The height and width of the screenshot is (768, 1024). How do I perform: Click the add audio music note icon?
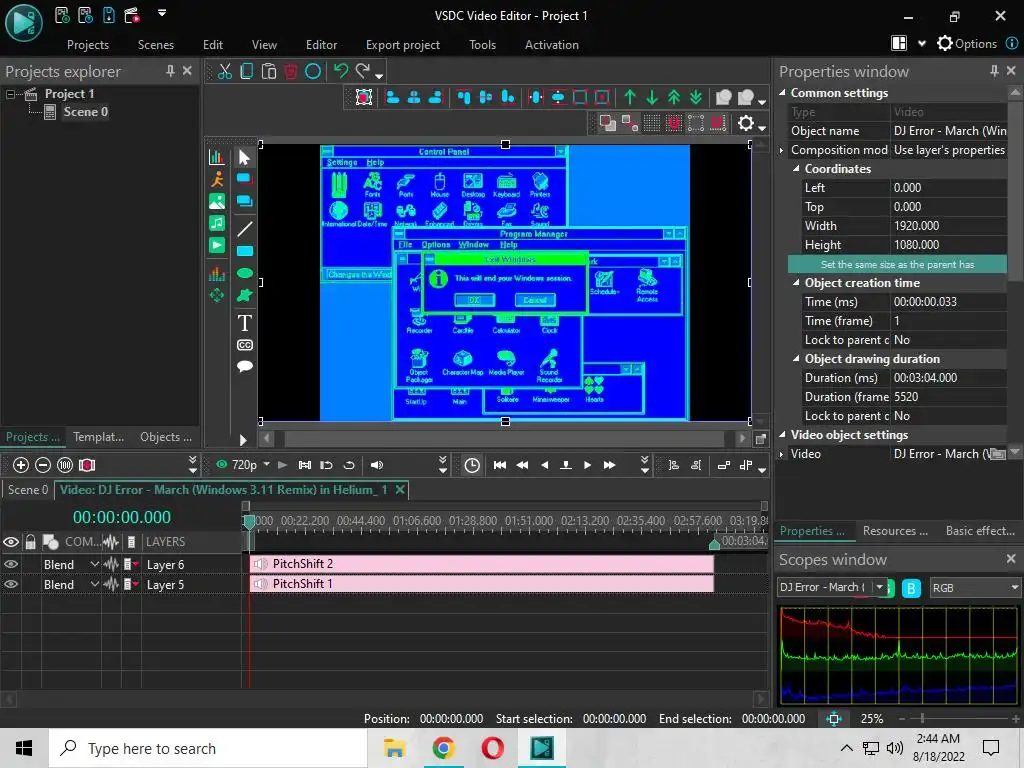pos(217,223)
